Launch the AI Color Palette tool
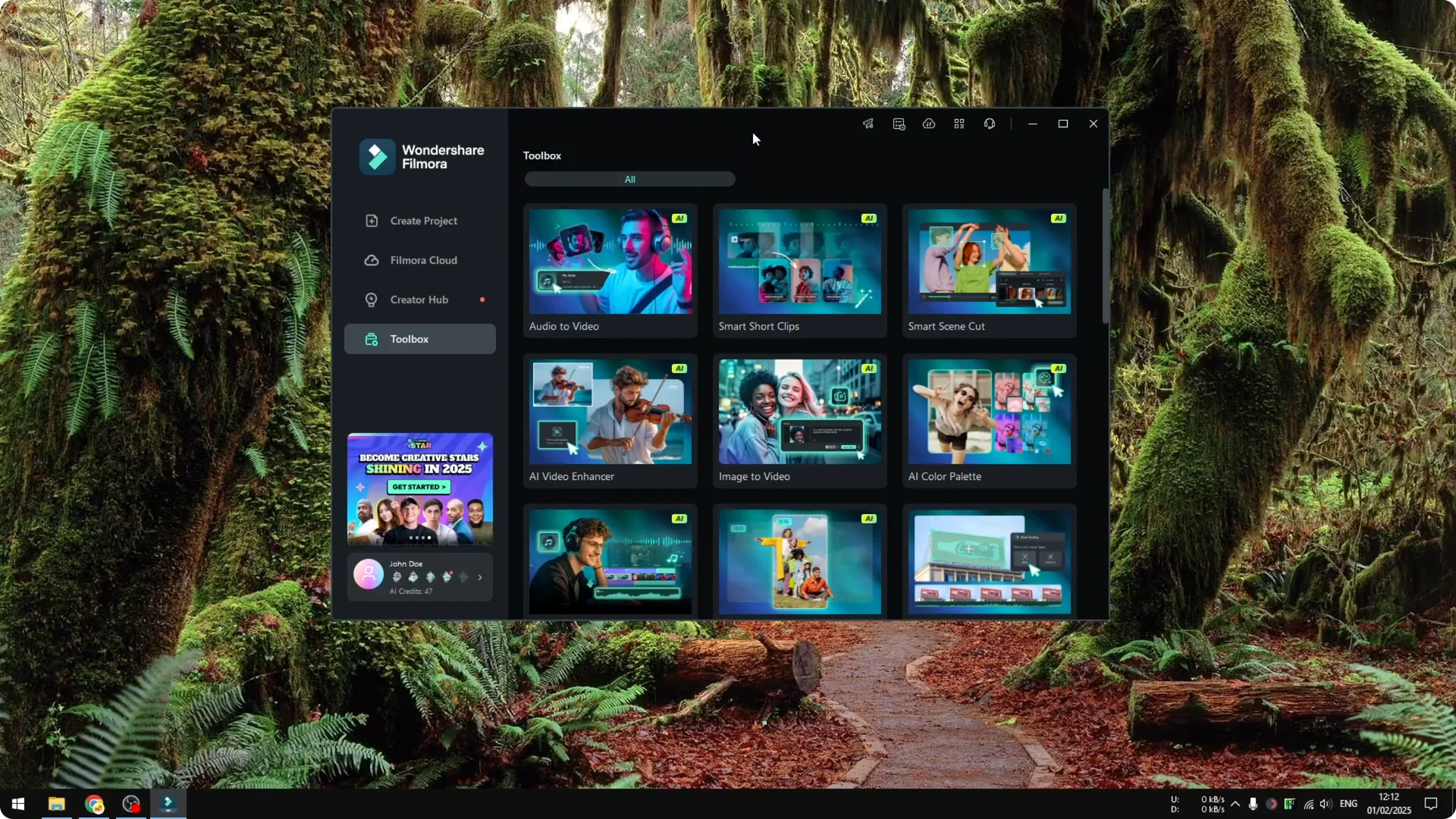Screen dimensions: 1456x819 point(989,420)
